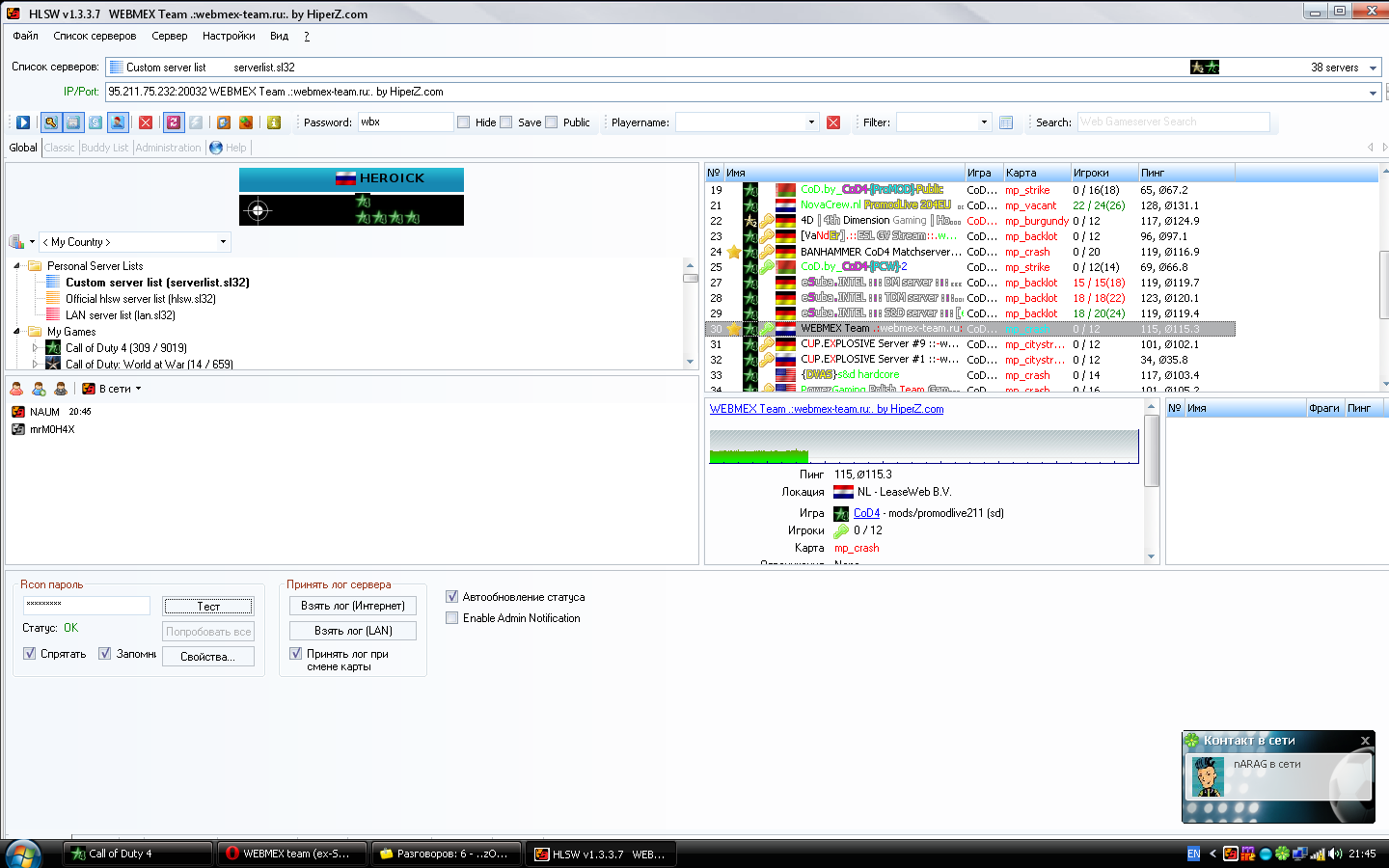Clear the Playername field with red X

pyautogui.click(x=833, y=122)
